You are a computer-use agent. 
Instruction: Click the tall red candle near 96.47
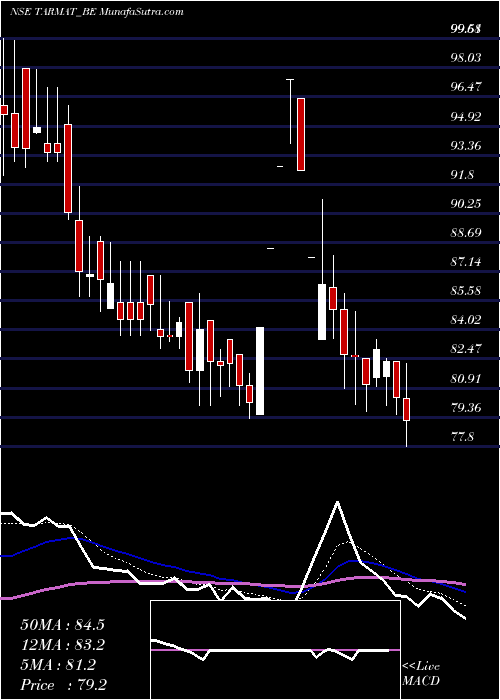tap(301, 134)
